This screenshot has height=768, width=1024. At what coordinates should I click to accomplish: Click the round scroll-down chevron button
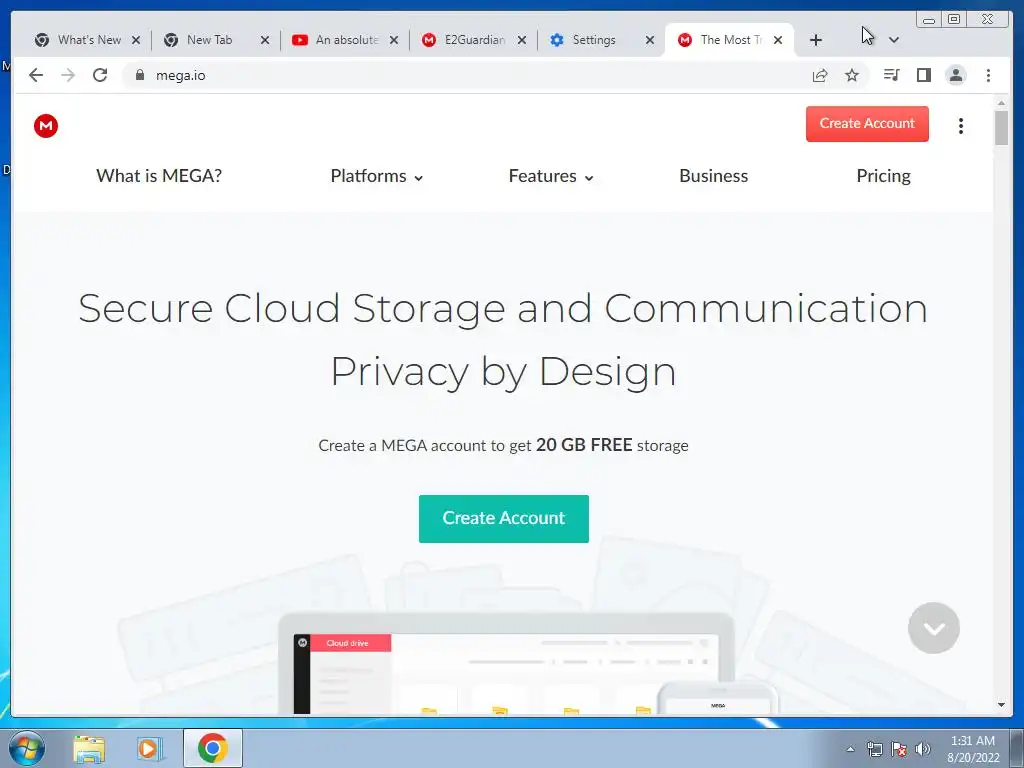tap(934, 628)
